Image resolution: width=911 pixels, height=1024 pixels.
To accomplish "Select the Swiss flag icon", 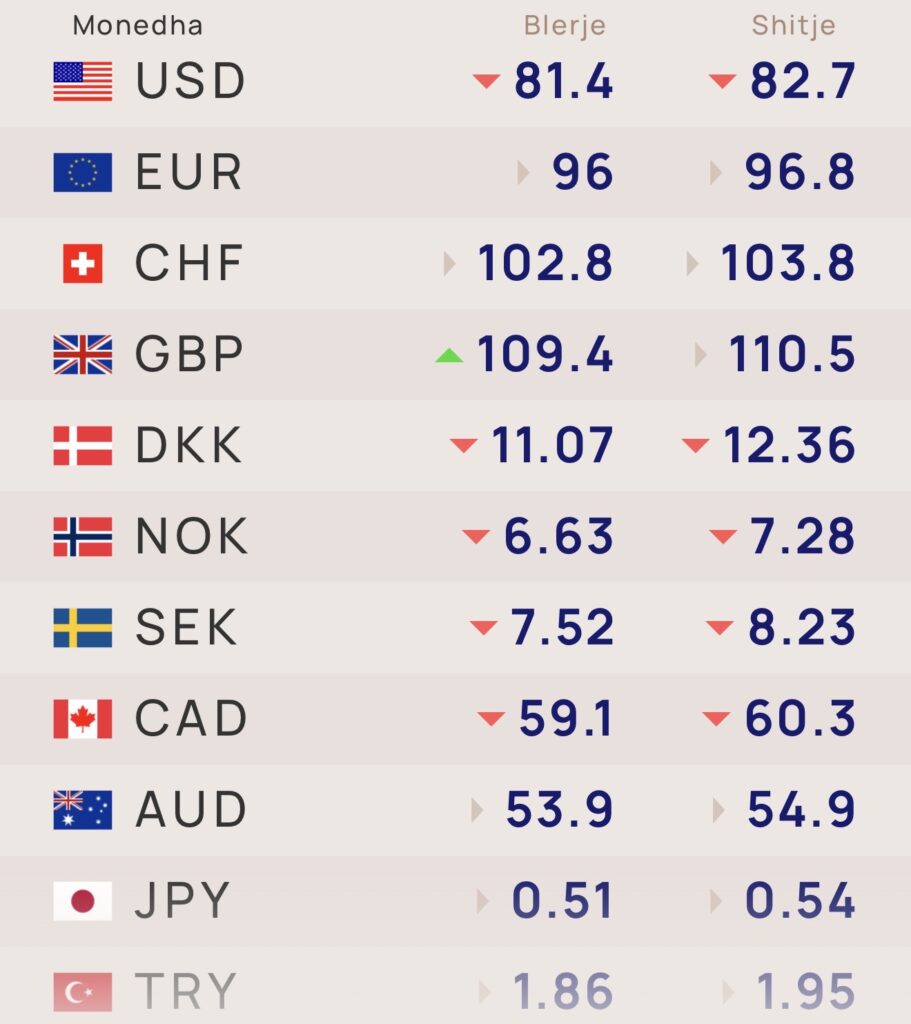I will point(83,264).
